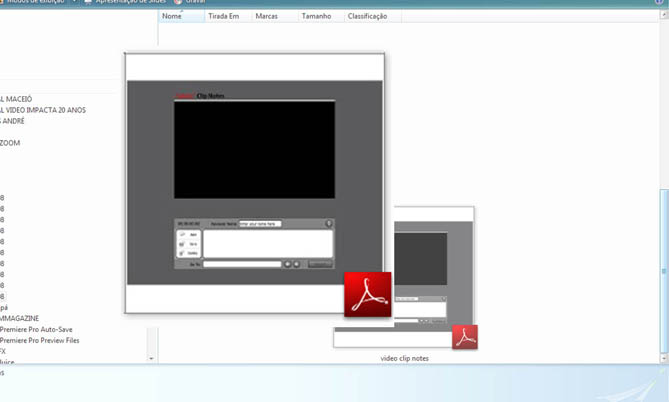Select the VIDEO IMPACTA 20 ANOS folder

[45, 110]
